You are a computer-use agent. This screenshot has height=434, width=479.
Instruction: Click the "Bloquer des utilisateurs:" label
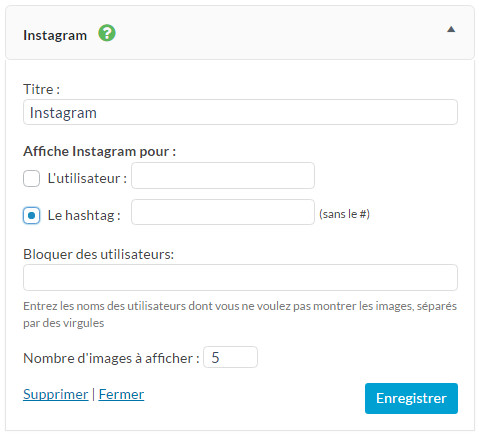[99, 254]
